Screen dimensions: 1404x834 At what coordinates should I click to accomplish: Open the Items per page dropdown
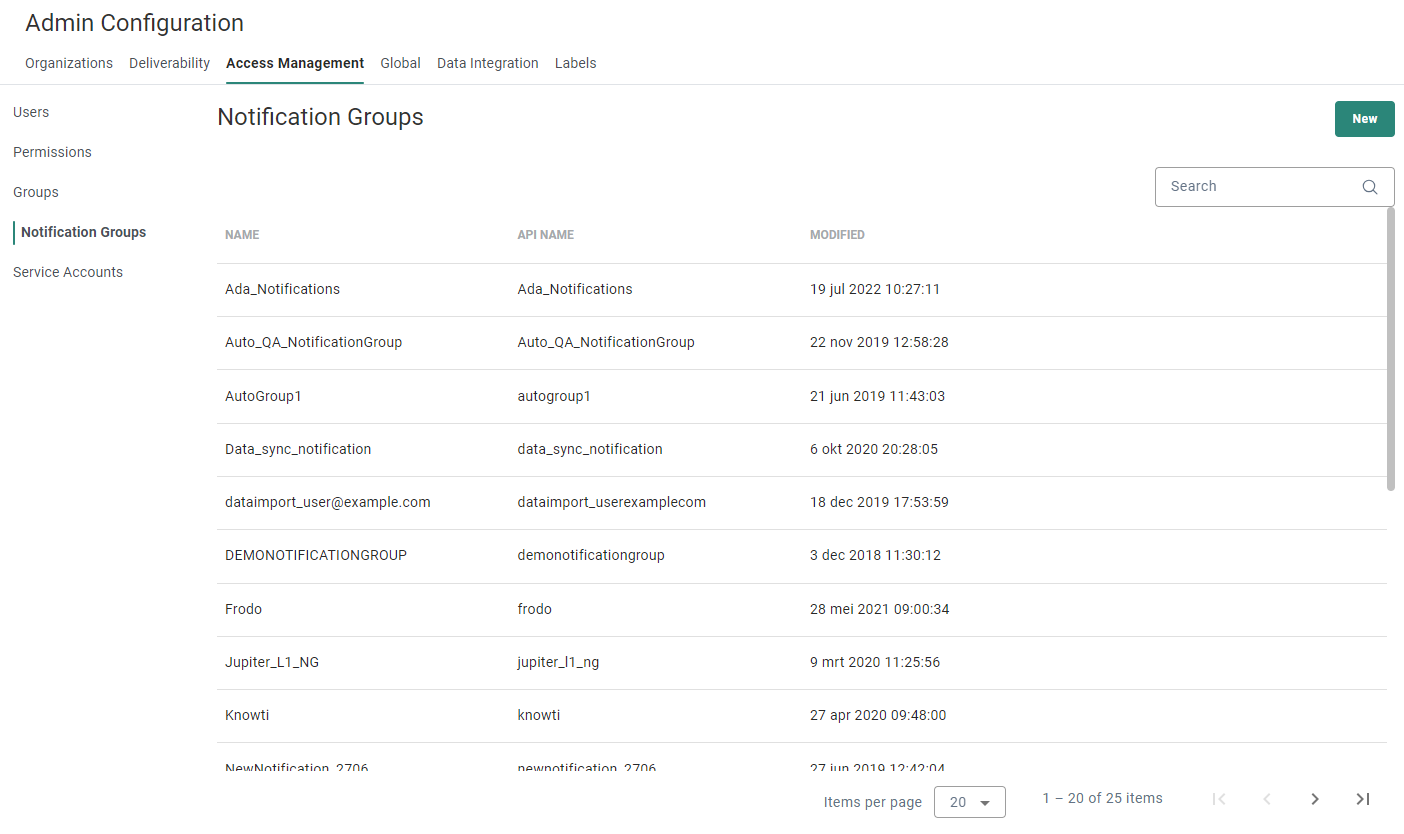pos(969,802)
